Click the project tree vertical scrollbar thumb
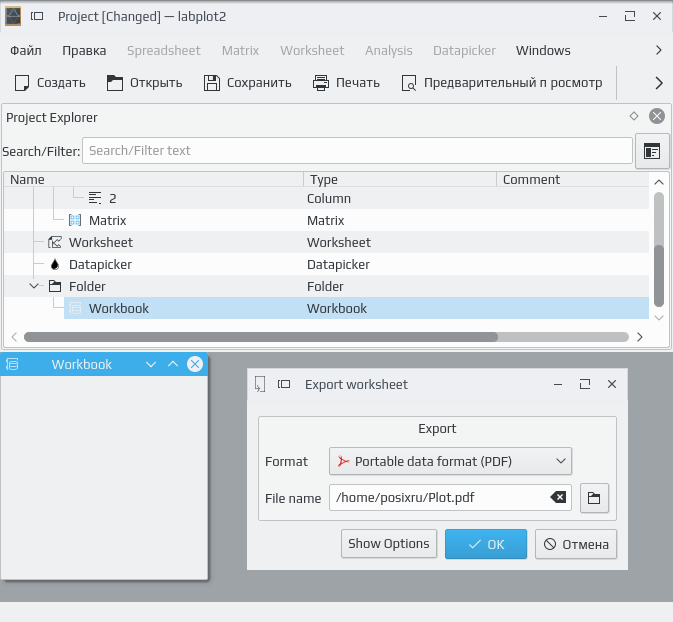 659,276
